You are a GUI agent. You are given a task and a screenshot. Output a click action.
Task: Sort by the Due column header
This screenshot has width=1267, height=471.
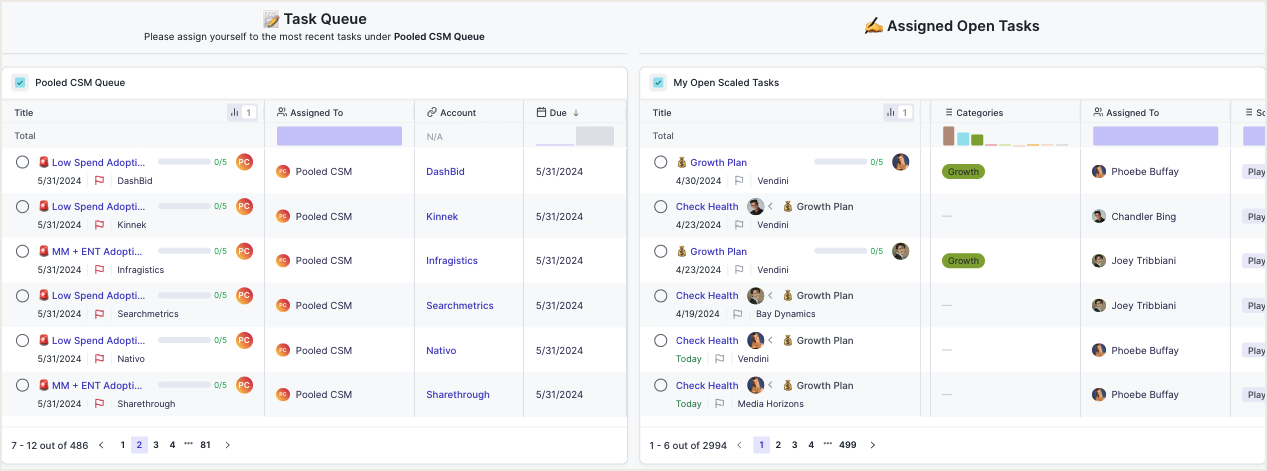click(x=558, y=113)
